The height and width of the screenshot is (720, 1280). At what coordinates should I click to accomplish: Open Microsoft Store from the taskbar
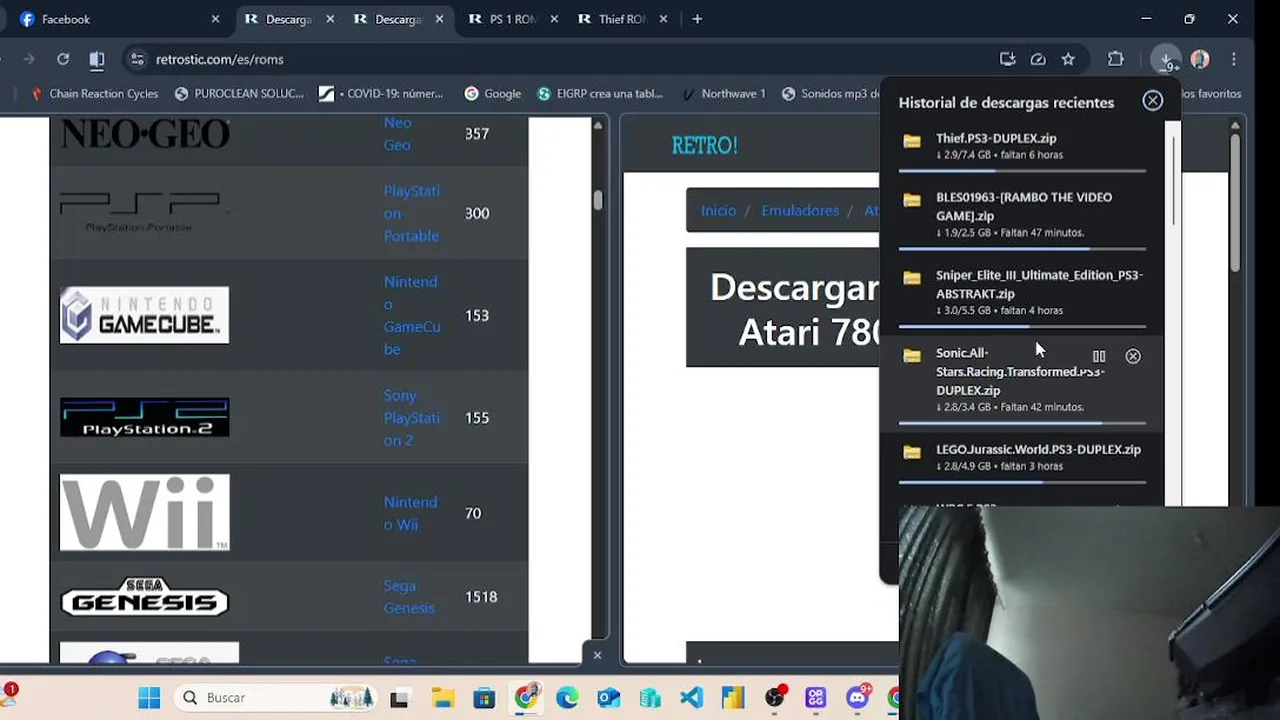pyautogui.click(x=484, y=698)
